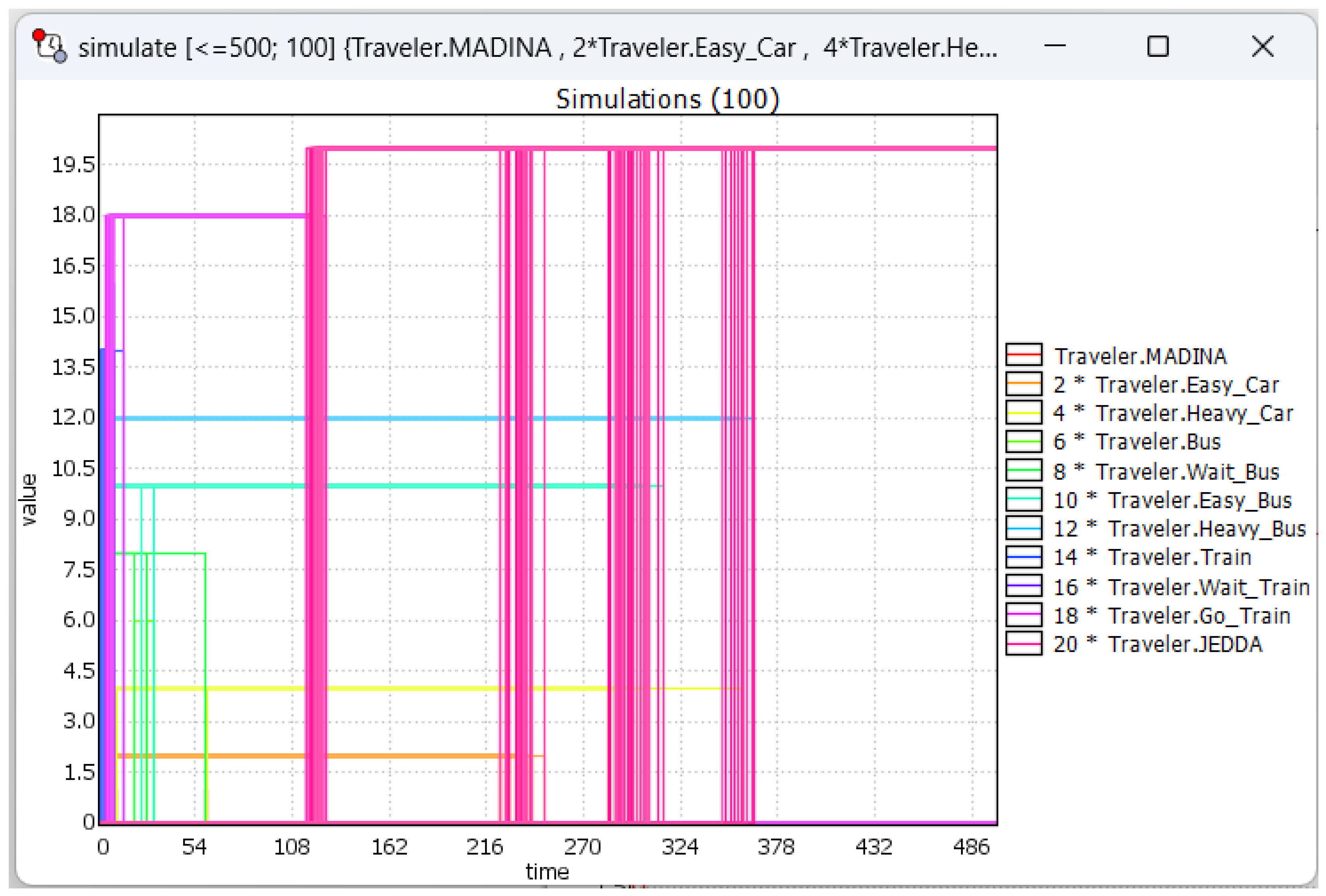Click the 'Simulations (100)' chart title
This screenshot has height=896, width=1326.
point(667,99)
